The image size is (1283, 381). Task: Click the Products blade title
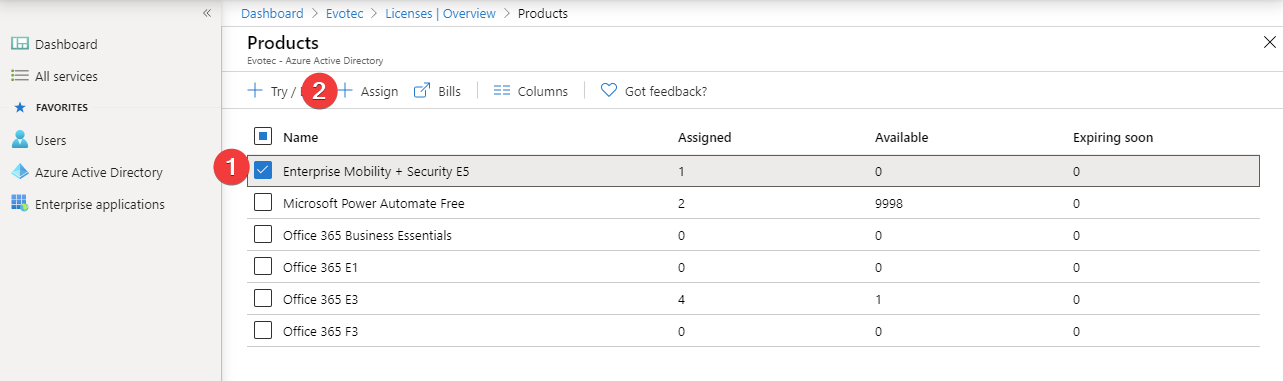coord(283,42)
